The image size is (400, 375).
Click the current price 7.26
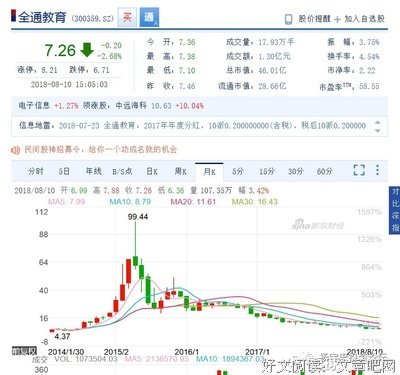click(x=60, y=51)
